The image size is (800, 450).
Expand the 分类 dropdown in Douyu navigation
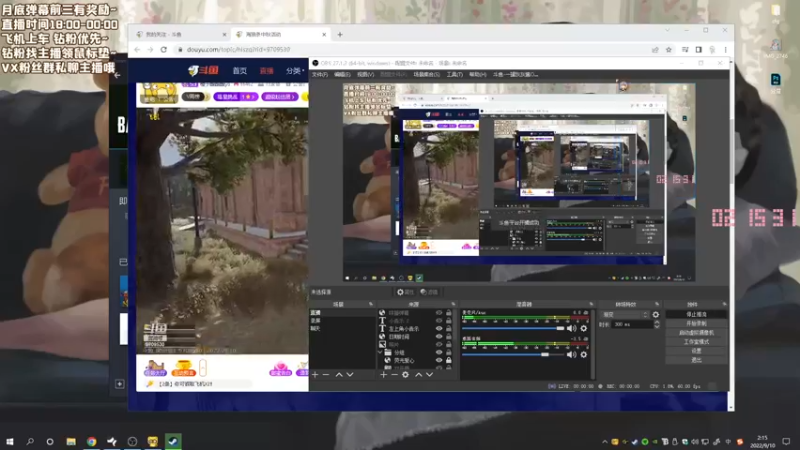tap(294, 71)
